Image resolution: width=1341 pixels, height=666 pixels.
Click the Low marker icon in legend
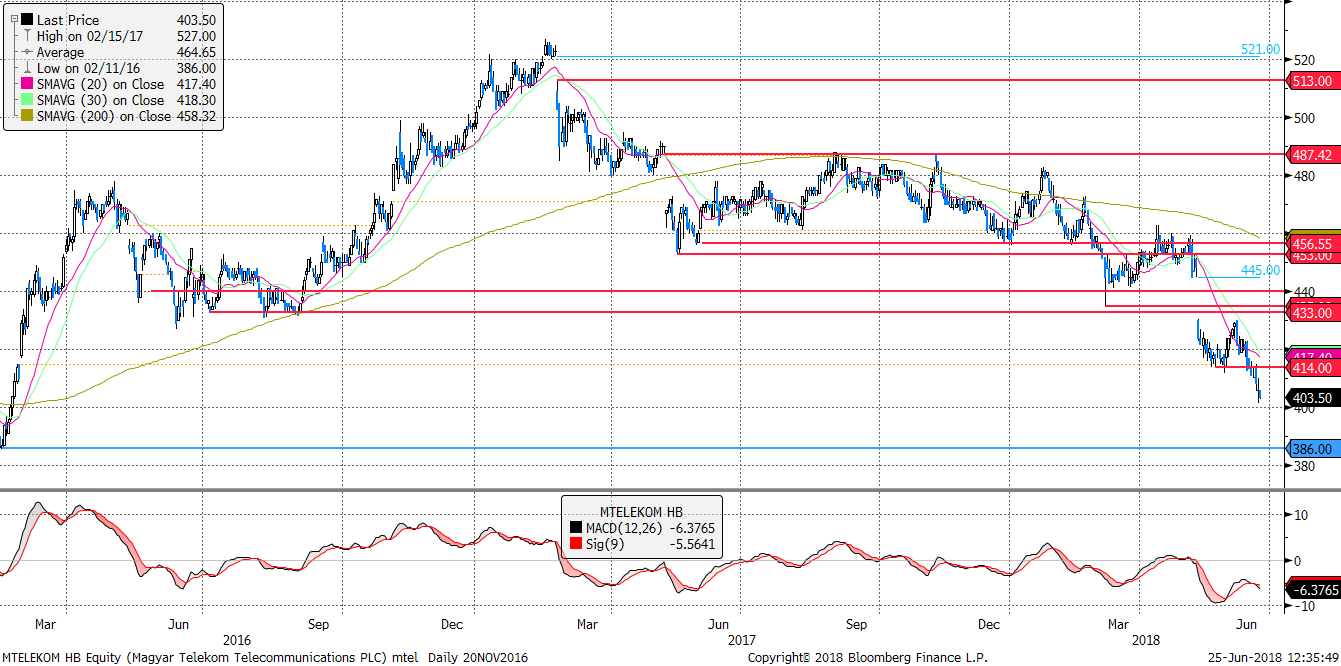point(26,68)
